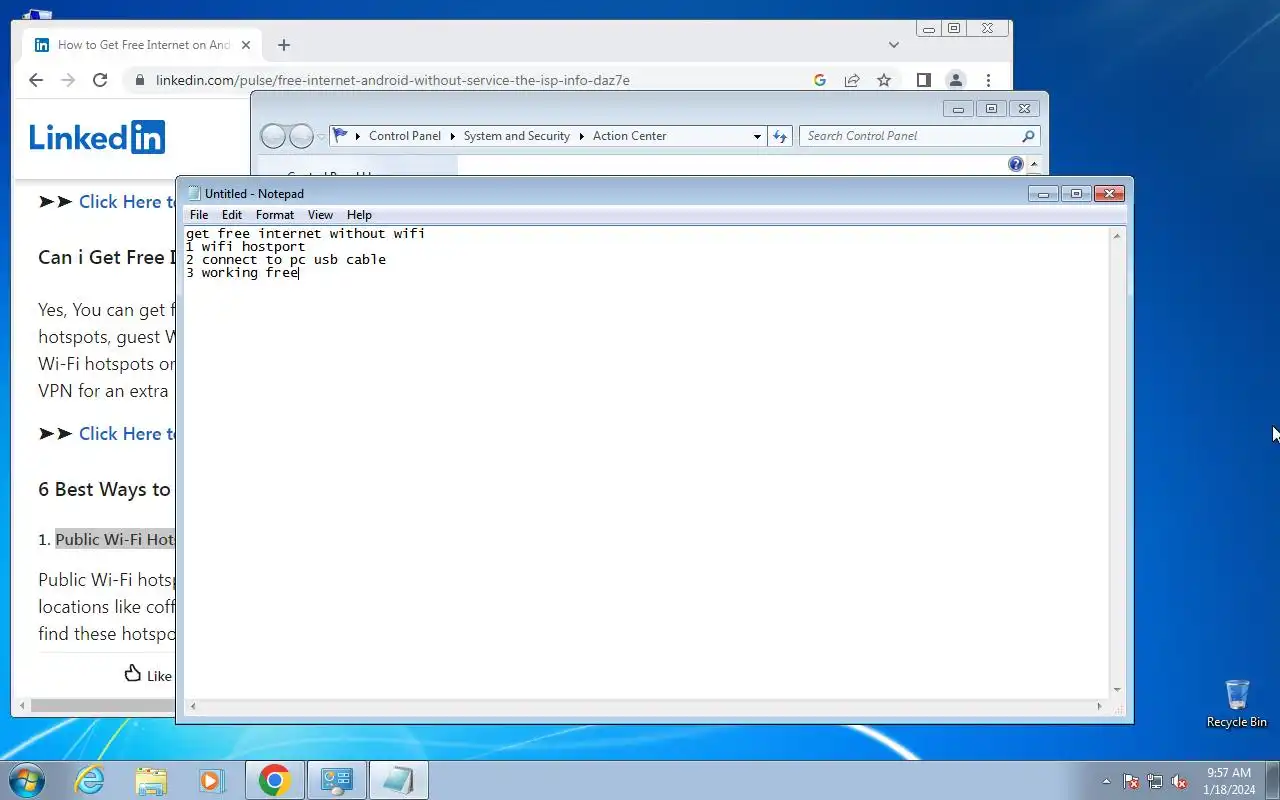Open Windows Explorer from taskbar
1280x800 pixels.
pos(151,780)
